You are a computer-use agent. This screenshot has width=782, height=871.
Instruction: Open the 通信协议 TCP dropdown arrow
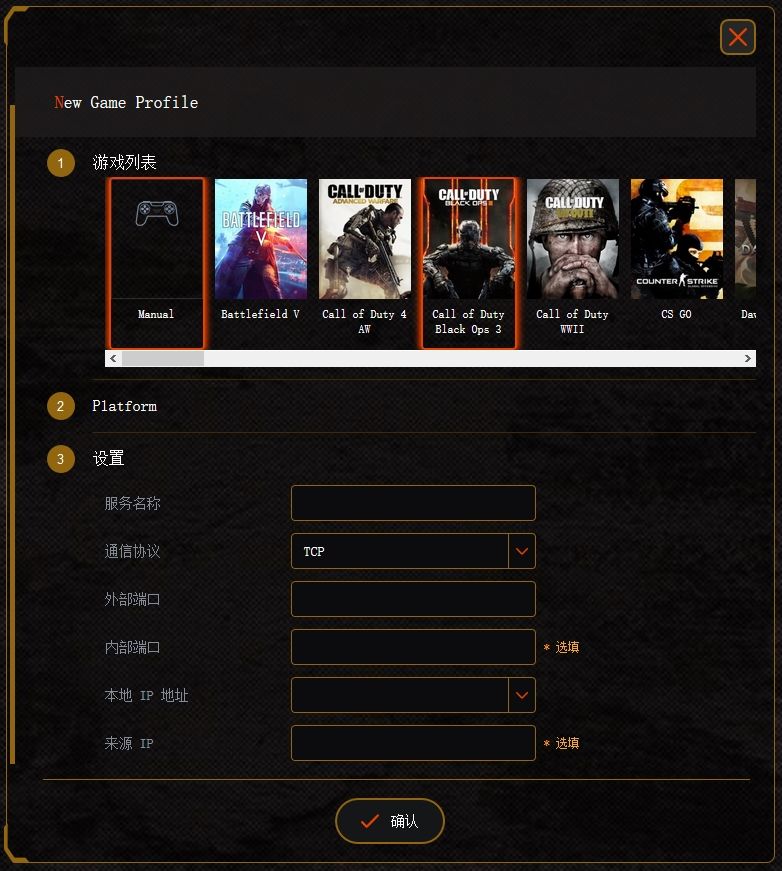tap(522, 551)
